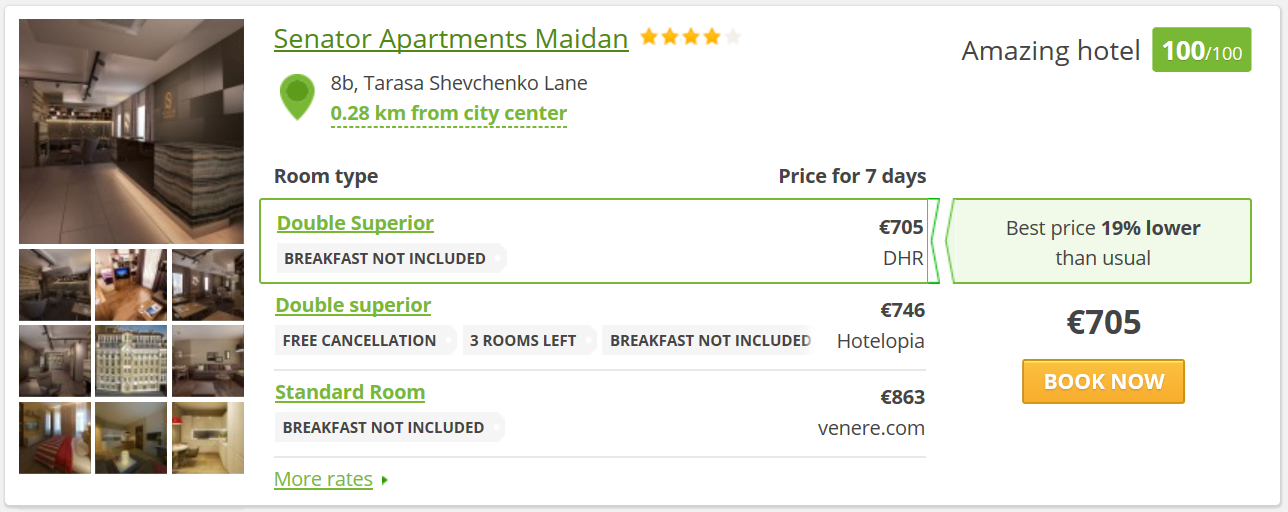Click the FREE CANCELLATION tag

360,340
